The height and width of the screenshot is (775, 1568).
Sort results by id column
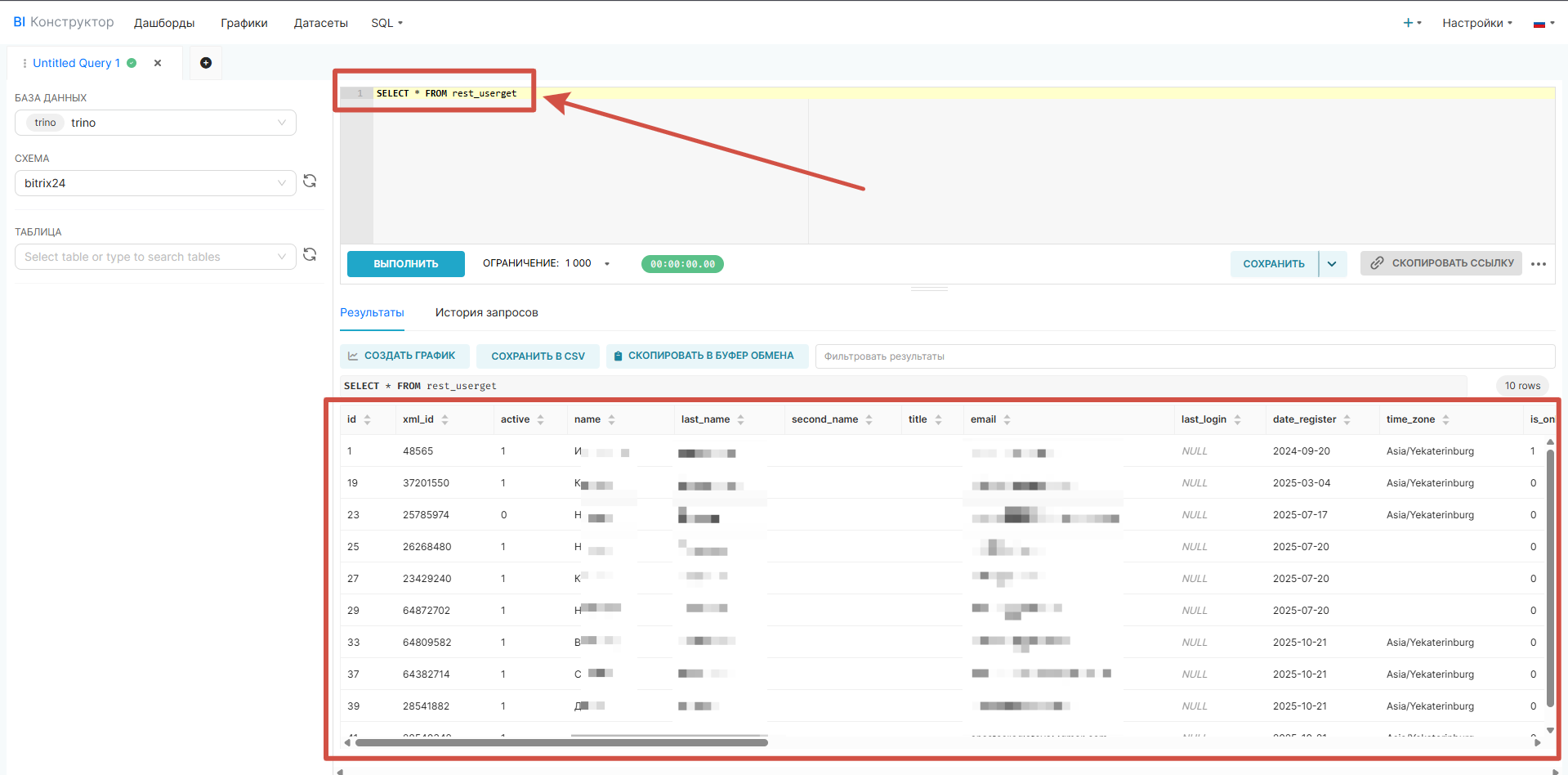(x=367, y=419)
